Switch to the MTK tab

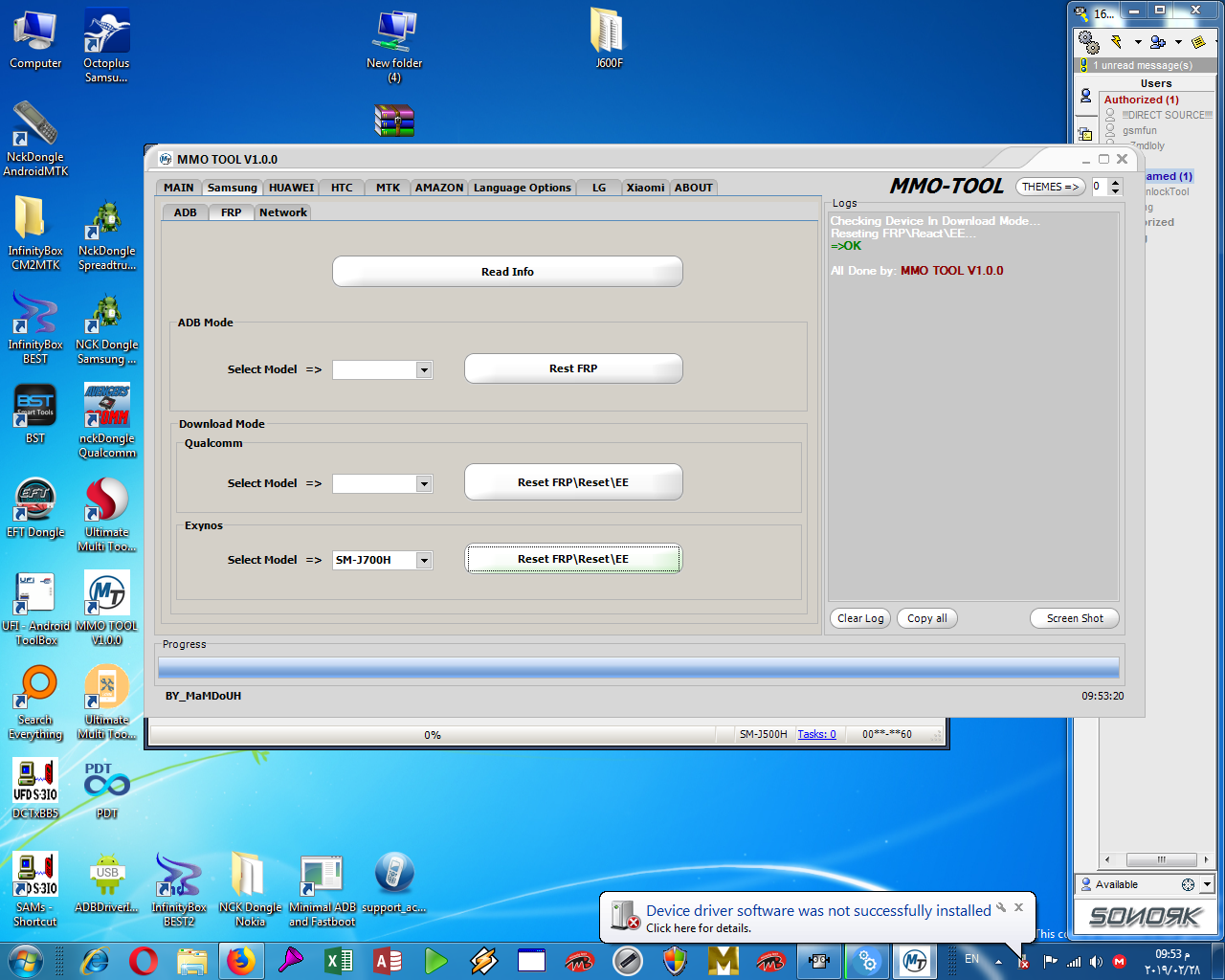coord(388,189)
